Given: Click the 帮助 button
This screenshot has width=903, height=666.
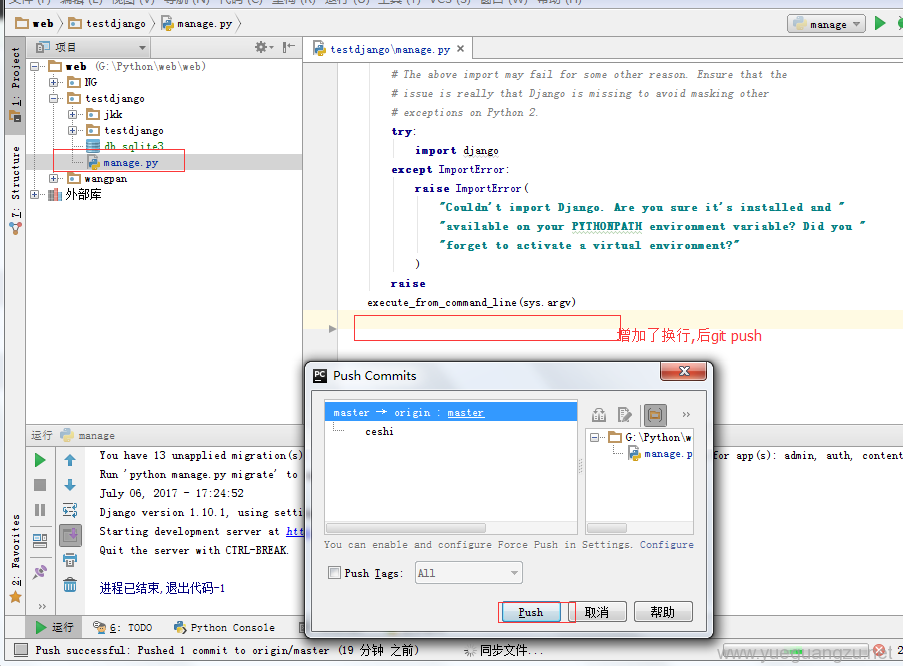Looking at the screenshot, I should (663, 612).
